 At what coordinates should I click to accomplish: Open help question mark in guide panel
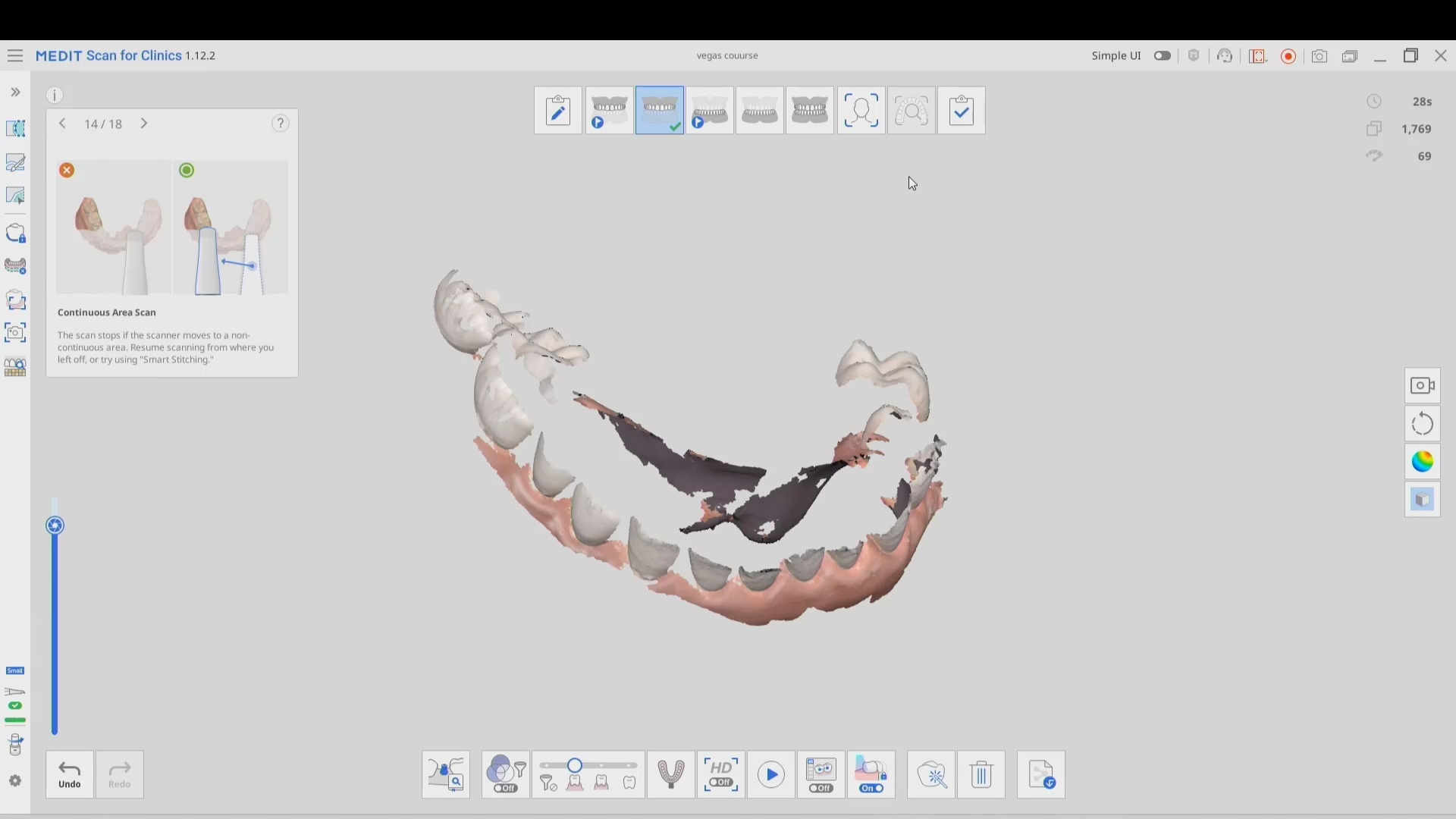(x=281, y=124)
